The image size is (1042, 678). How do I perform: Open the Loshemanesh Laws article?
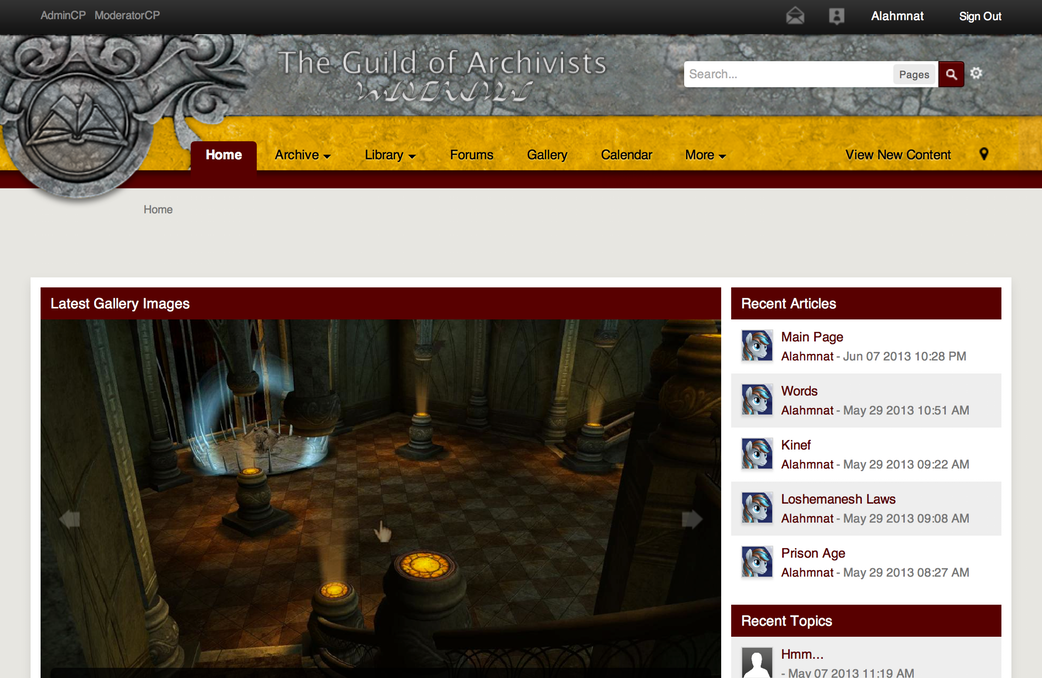click(838, 499)
